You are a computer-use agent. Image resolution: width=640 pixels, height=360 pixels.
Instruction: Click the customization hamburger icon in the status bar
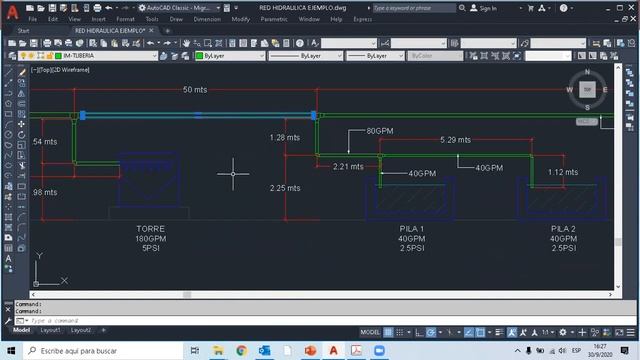point(631,333)
